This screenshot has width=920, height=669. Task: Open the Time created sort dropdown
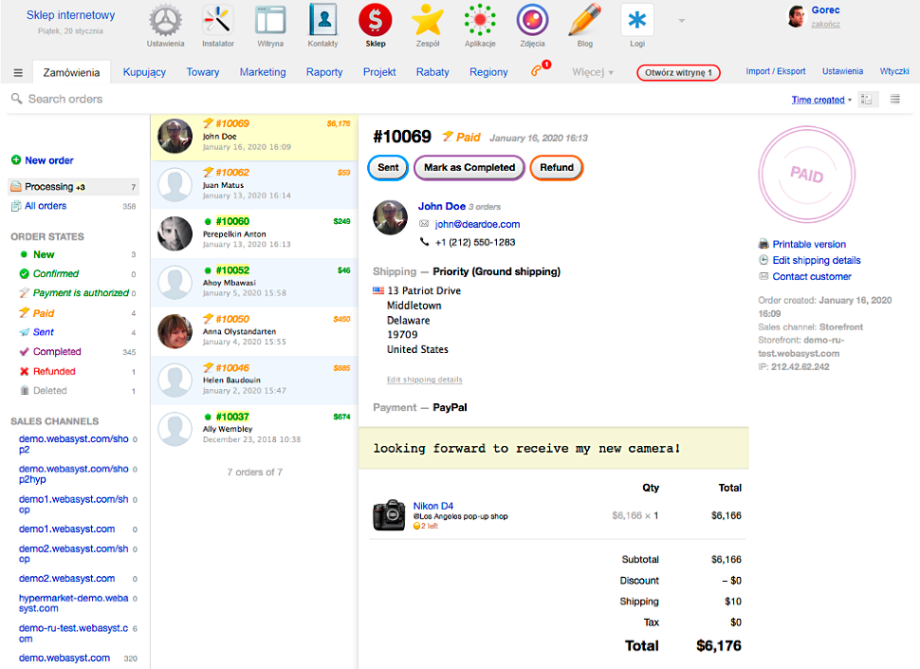click(x=821, y=100)
